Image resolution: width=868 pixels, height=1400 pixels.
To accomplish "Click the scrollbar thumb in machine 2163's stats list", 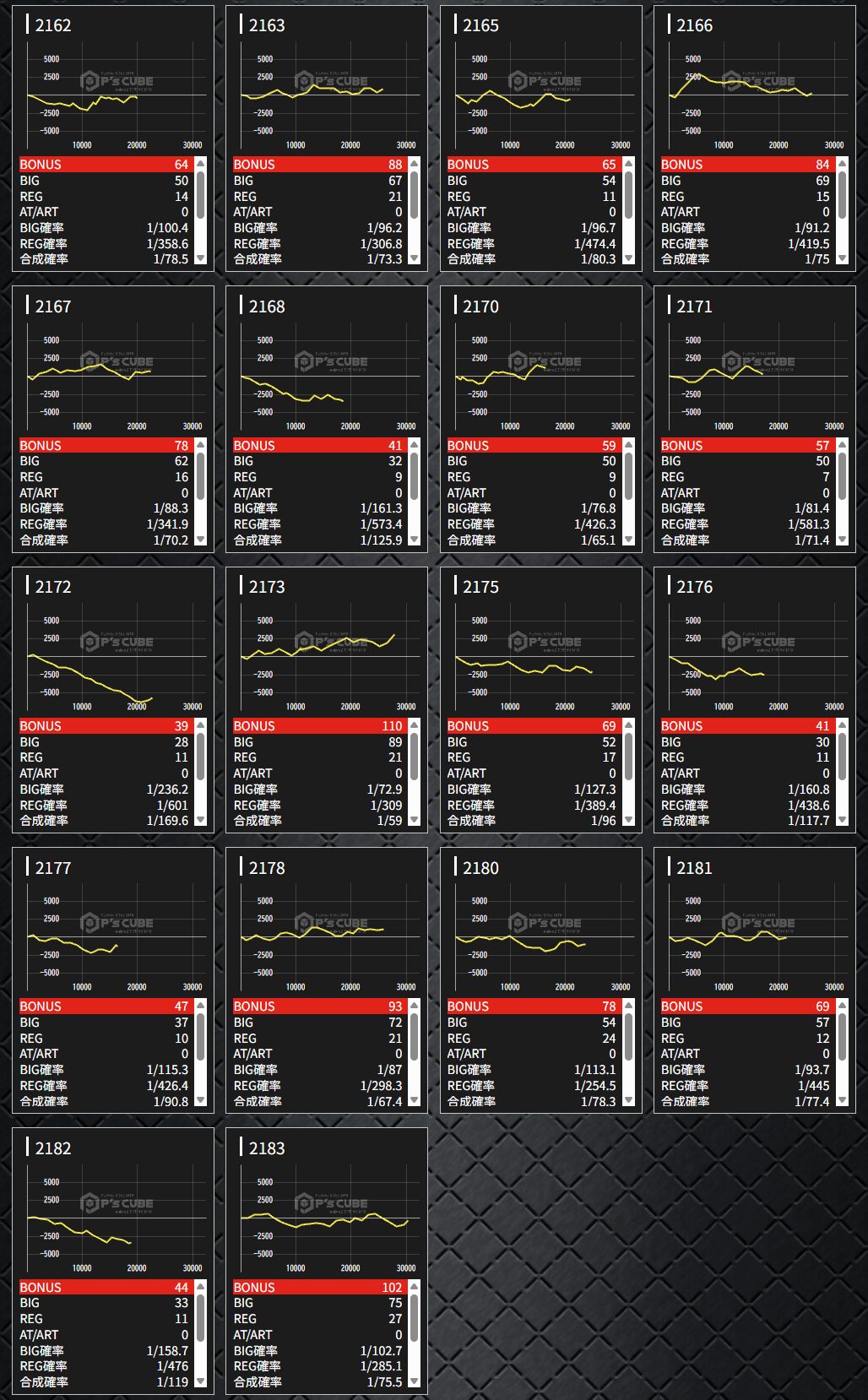I will tap(414, 195).
